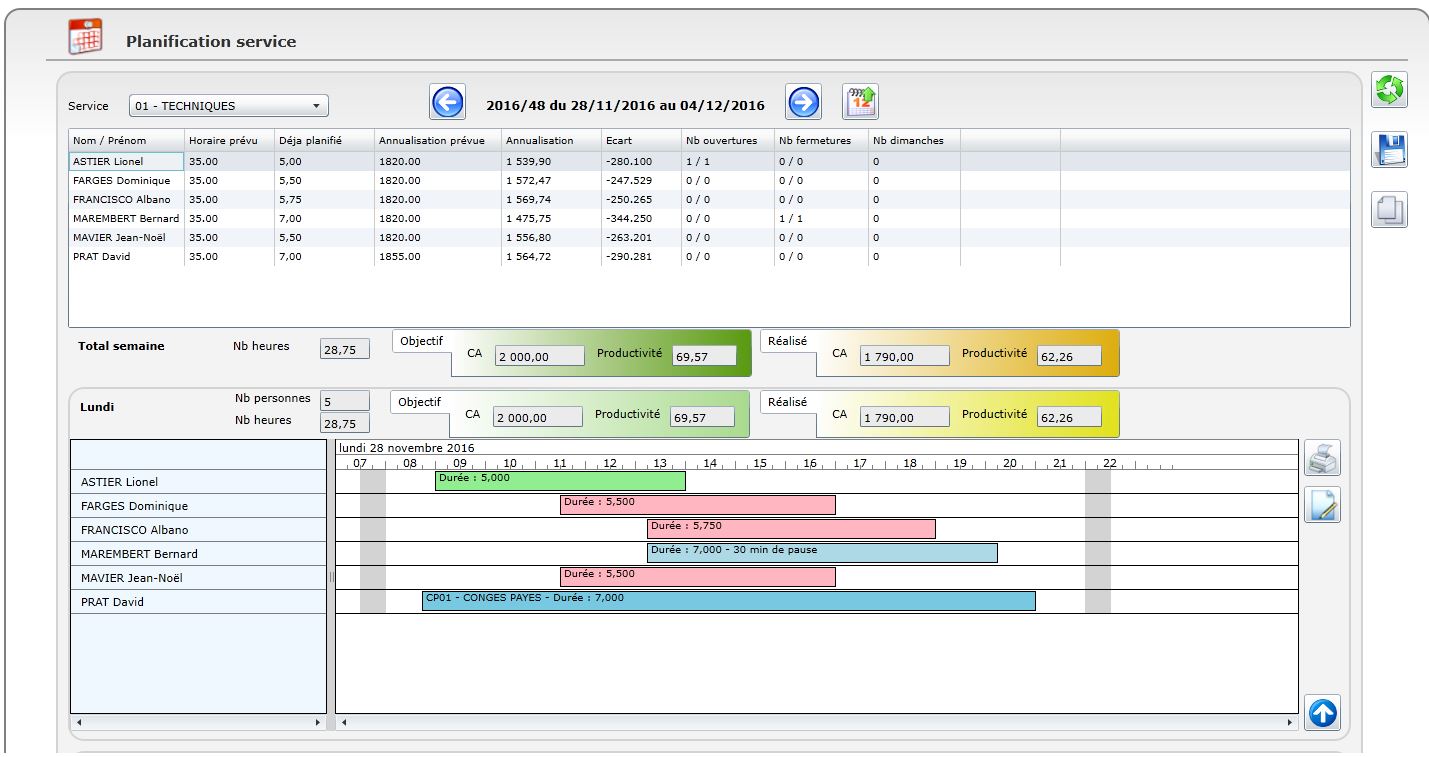Click Lundi Objectif CA field
Image resolution: width=1429 pixels, height=757 pixels.
(x=537, y=417)
